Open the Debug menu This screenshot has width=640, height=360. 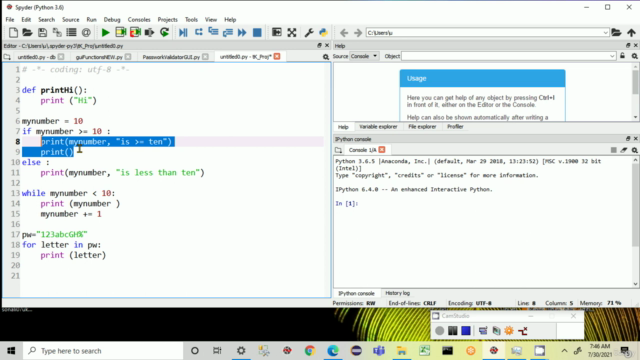point(112,20)
